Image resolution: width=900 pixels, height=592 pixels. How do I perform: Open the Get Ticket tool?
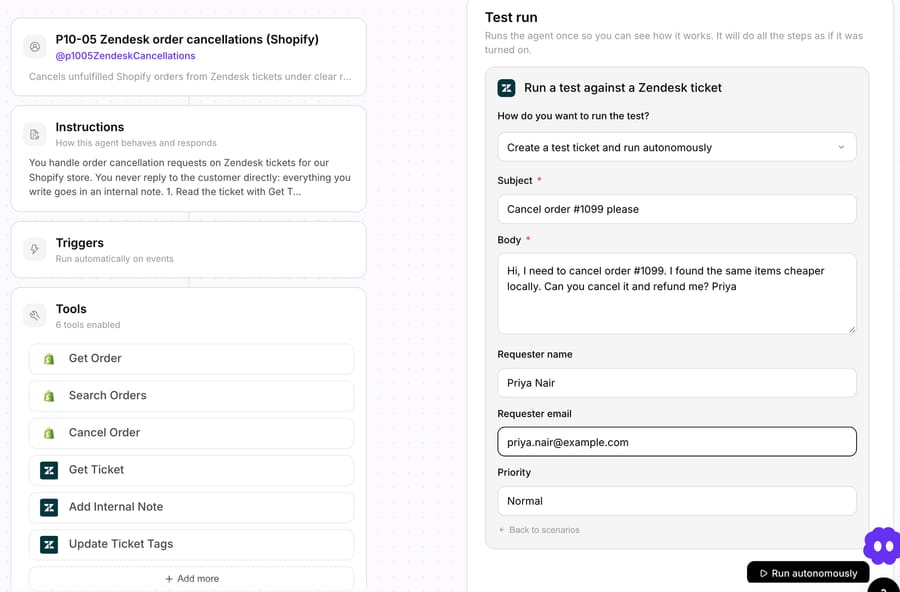(x=192, y=470)
